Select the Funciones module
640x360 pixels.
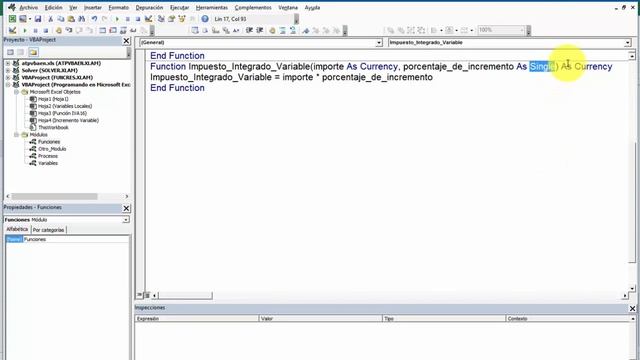click(49, 142)
